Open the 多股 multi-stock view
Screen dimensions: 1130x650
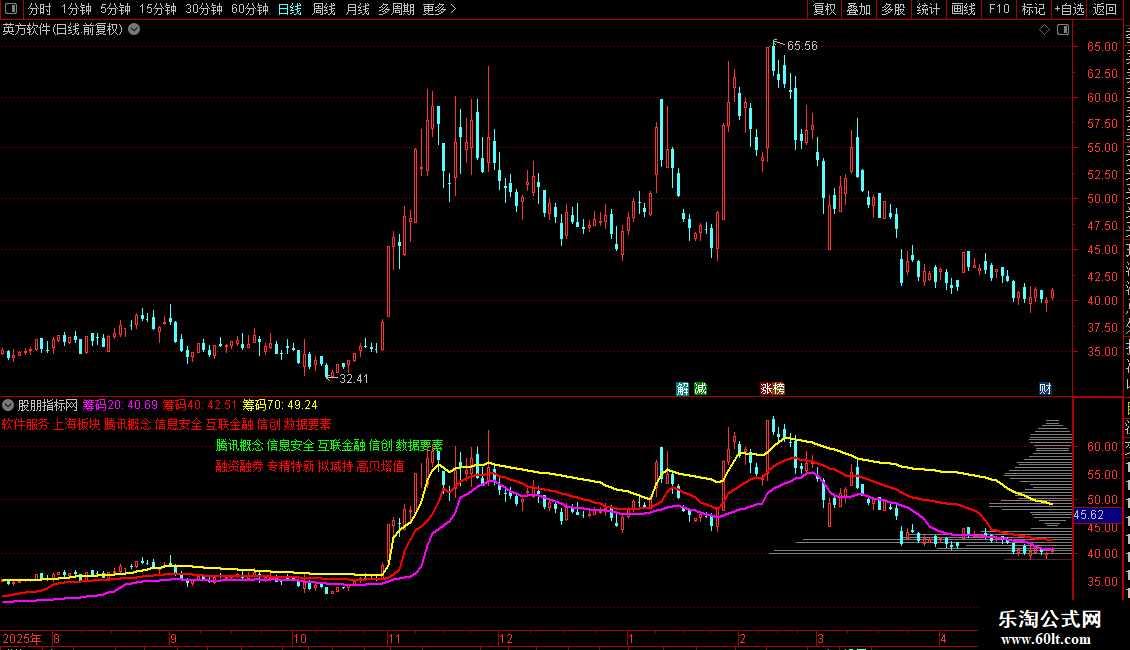[894, 9]
